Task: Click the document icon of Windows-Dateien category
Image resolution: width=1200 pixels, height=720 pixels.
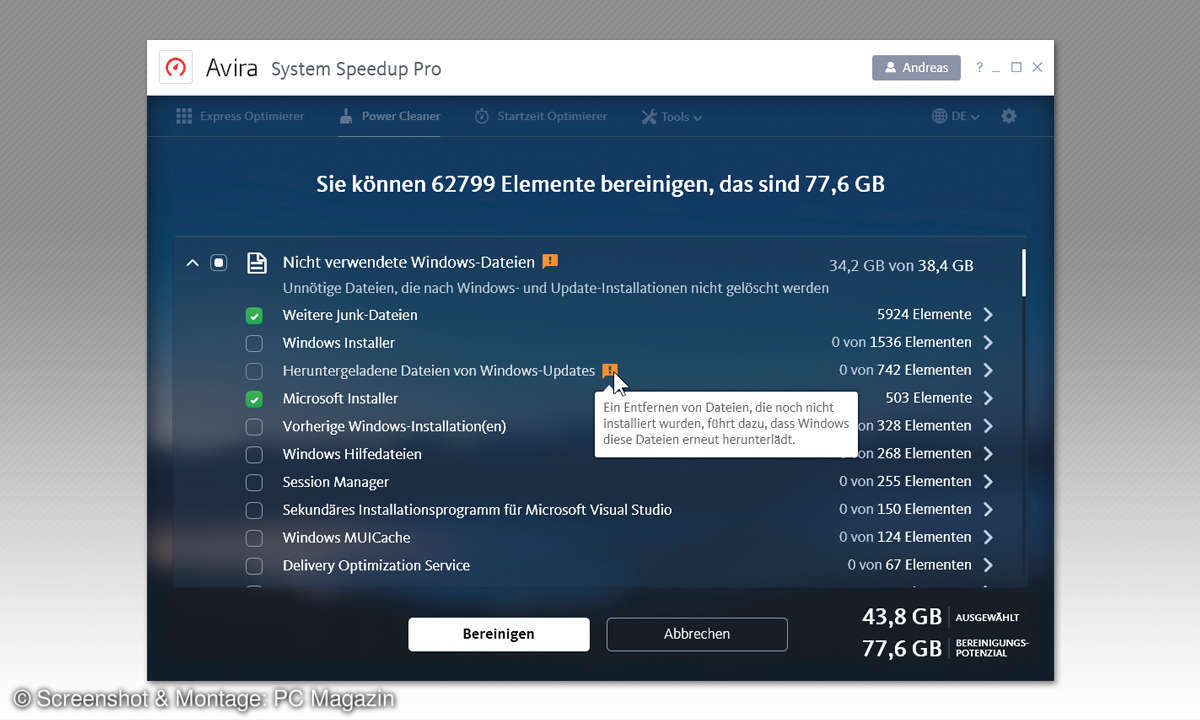Action: (257, 263)
